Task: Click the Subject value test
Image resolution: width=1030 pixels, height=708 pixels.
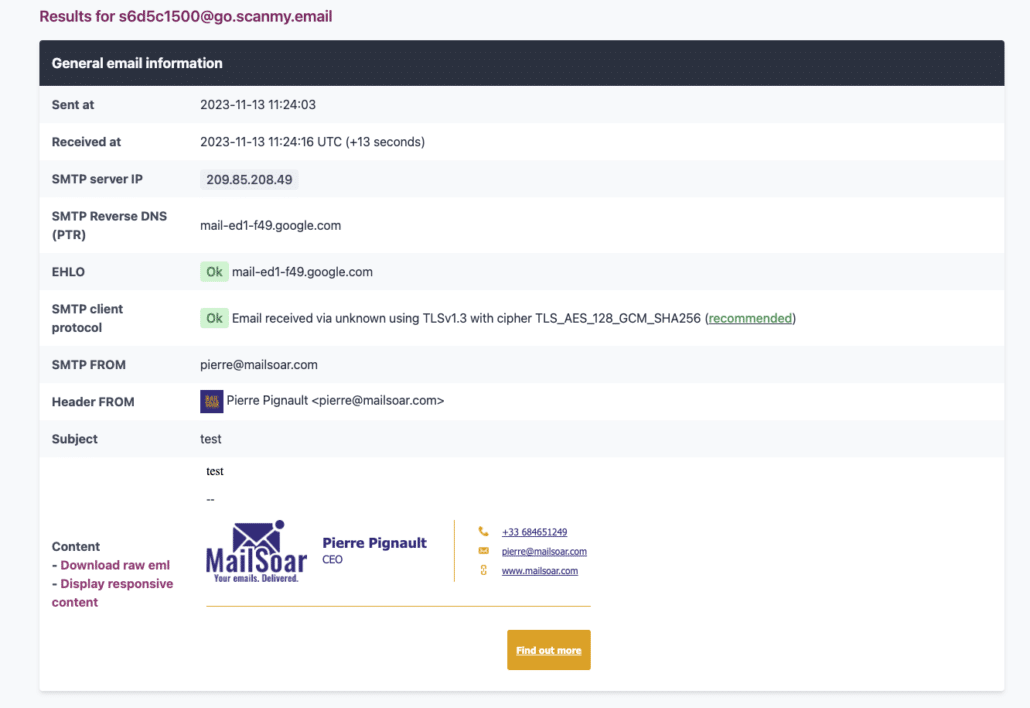Action: 211,439
